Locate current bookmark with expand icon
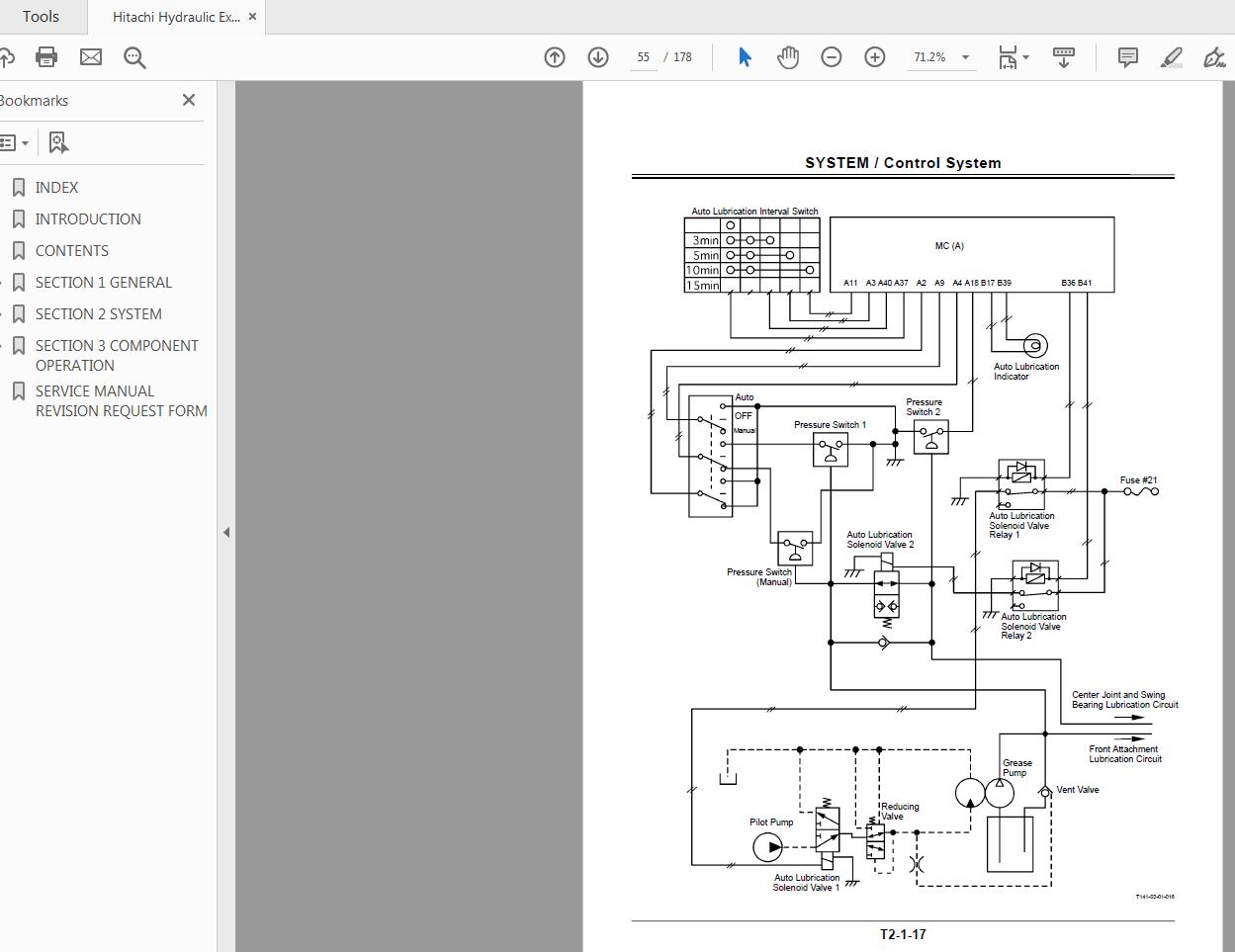This screenshot has width=1235, height=952. pyautogui.click(x=57, y=141)
